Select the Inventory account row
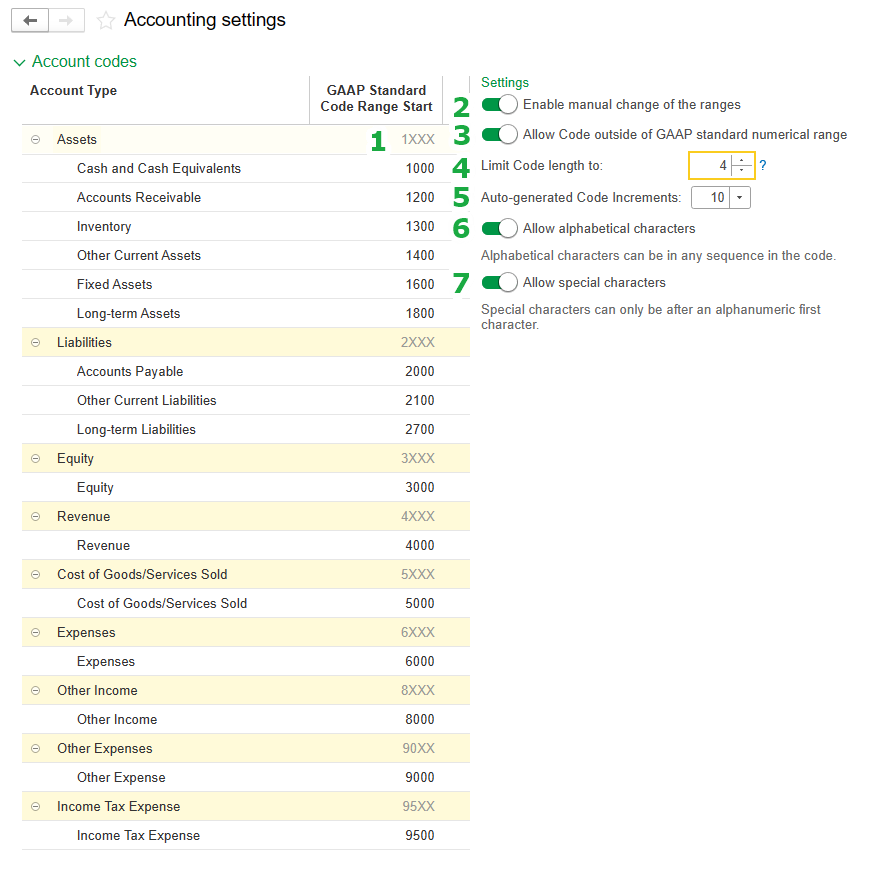Image resolution: width=873 pixels, height=869 pixels. (246, 226)
